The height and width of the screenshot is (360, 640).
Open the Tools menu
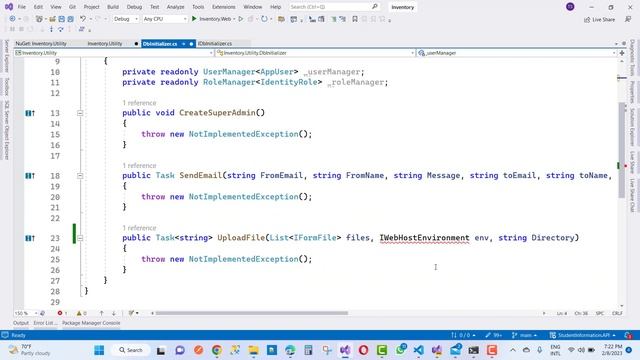tap(198, 7)
